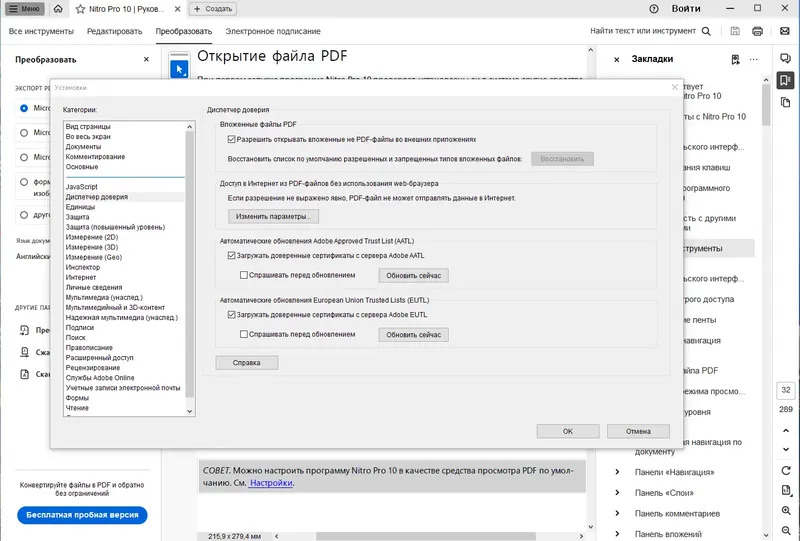Image resolution: width=800 pixels, height=541 pixels.
Task: Expand Панель комментариев bookmark
Action: (617, 513)
